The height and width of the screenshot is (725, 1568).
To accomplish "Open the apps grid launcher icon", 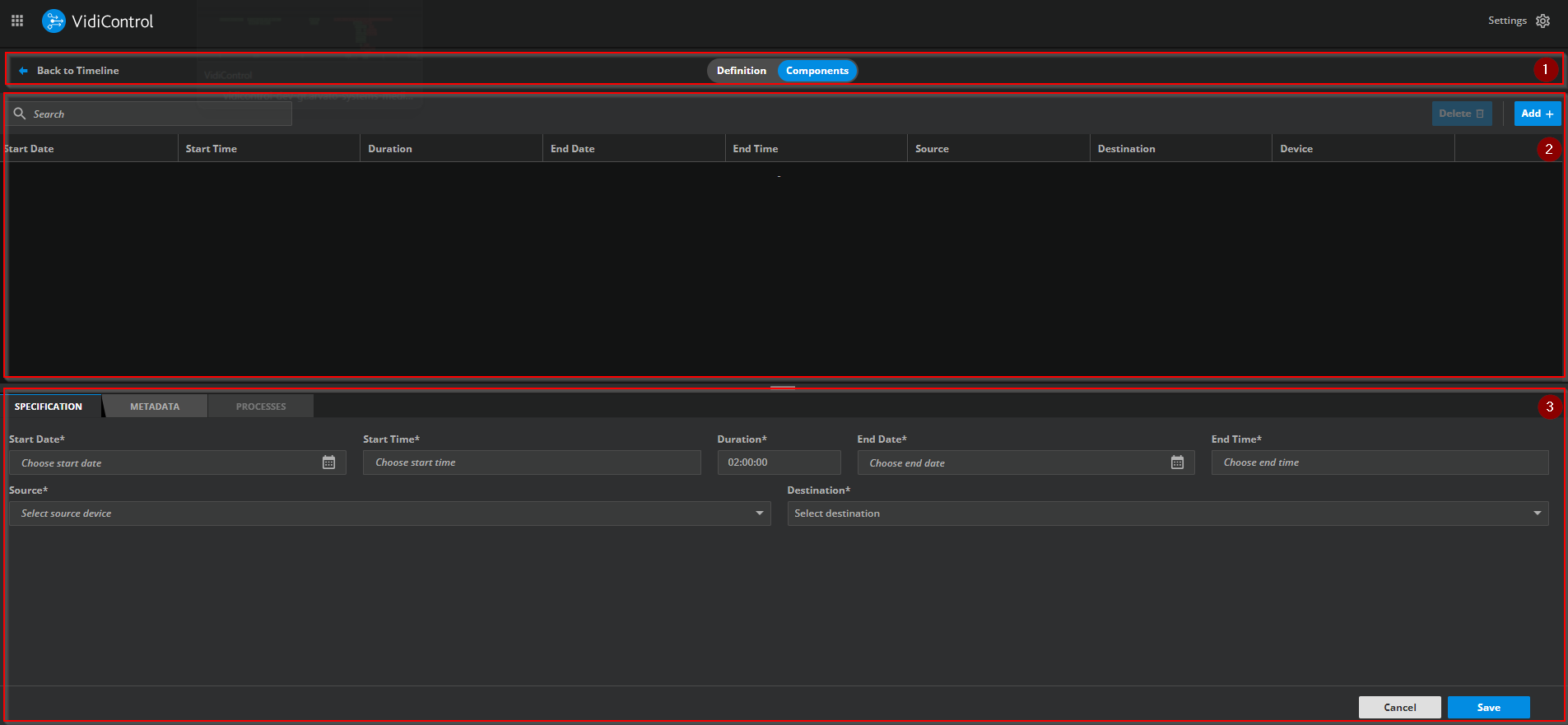I will point(17,21).
